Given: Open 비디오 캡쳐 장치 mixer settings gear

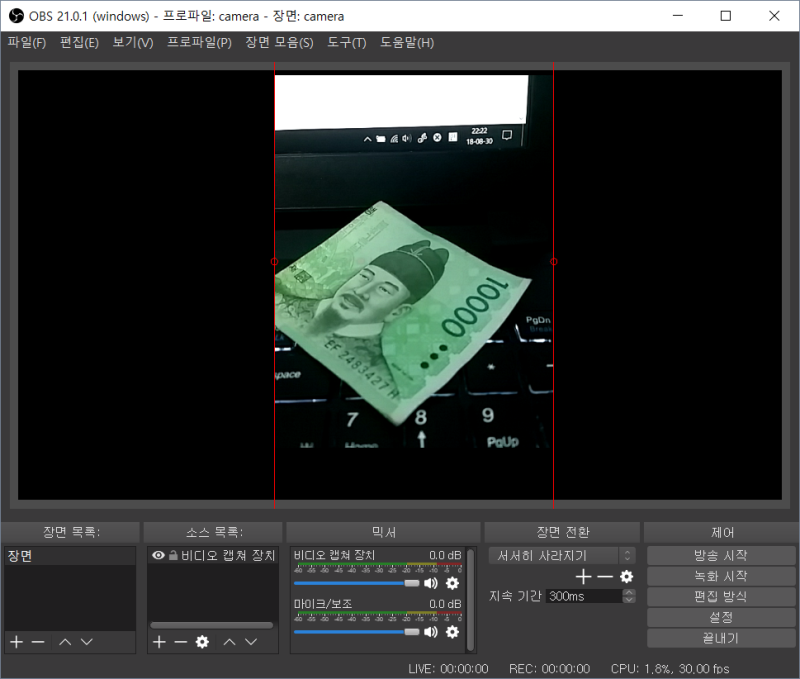Looking at the screenshot, I should click(452, 583).
